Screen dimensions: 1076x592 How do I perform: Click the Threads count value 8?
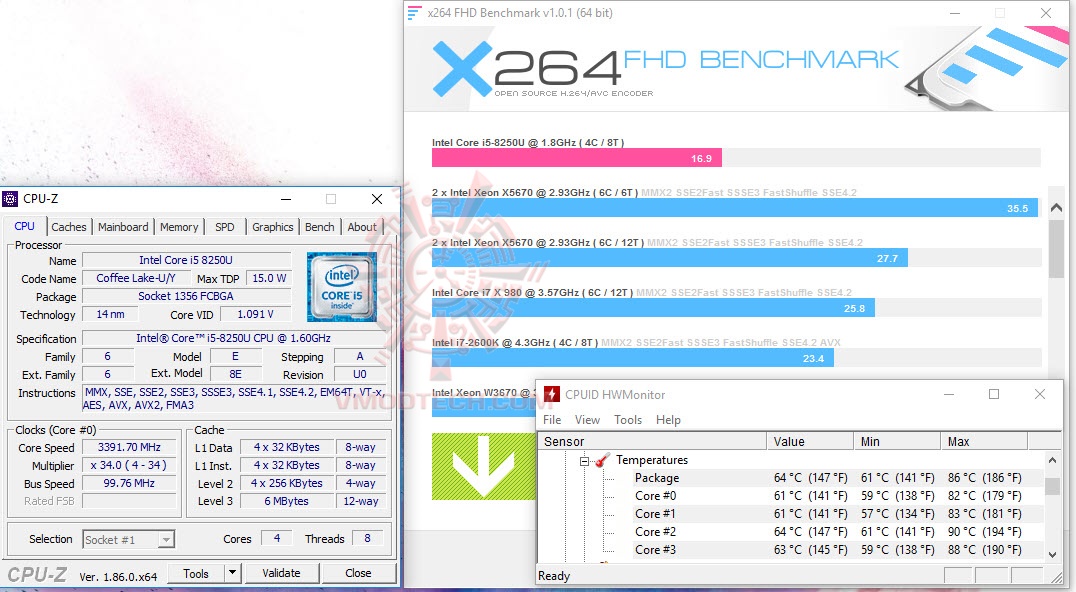367,538
